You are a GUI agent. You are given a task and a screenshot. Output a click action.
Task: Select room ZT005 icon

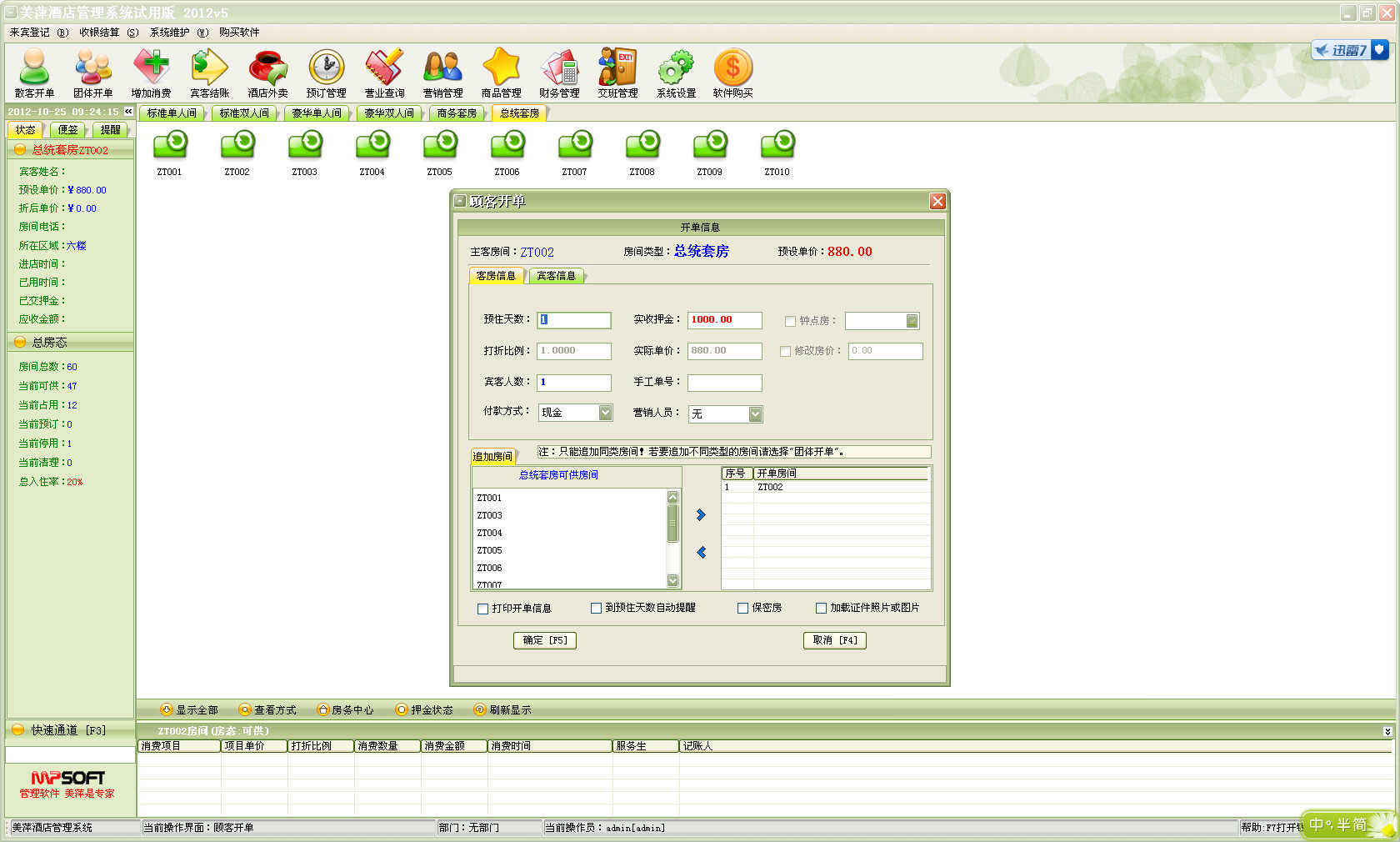(x=440, y=146)
